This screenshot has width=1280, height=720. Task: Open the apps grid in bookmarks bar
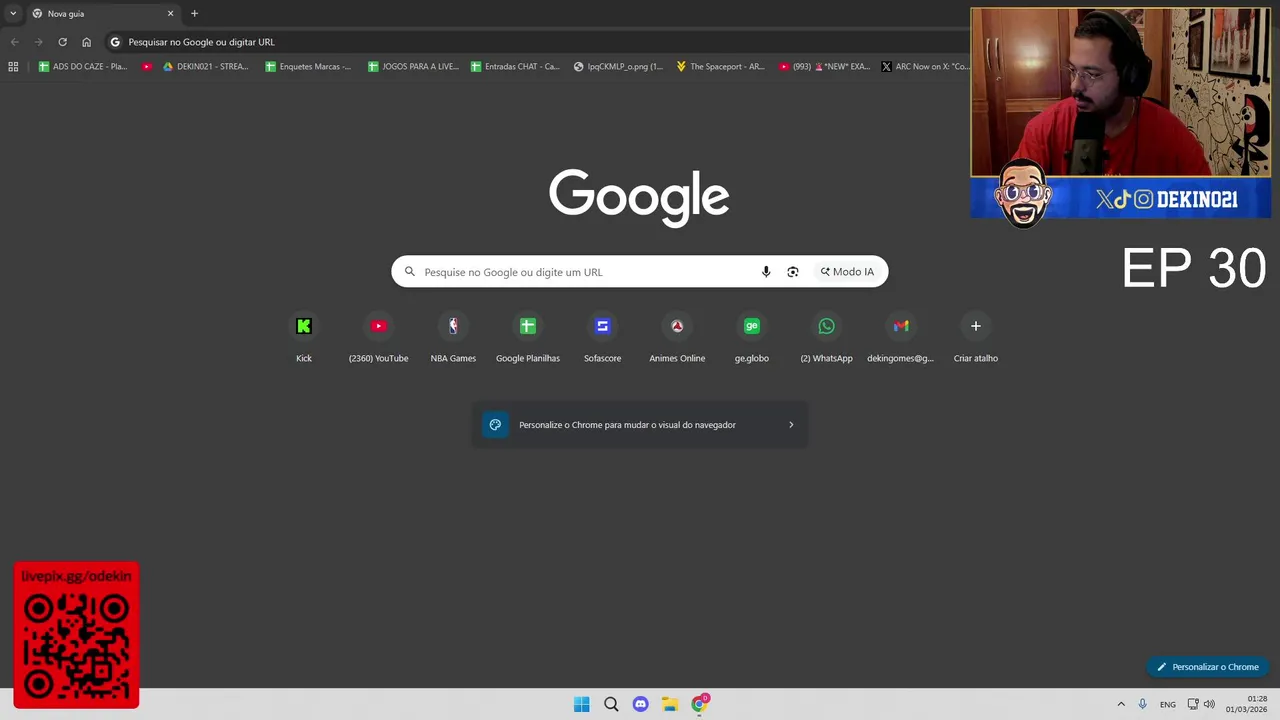coord(13,67)
